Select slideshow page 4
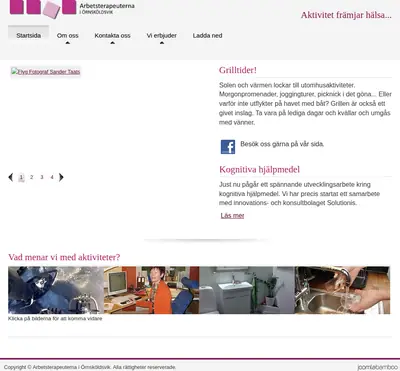400x371 pixels. pyautogui.click(x=52, y=177)
